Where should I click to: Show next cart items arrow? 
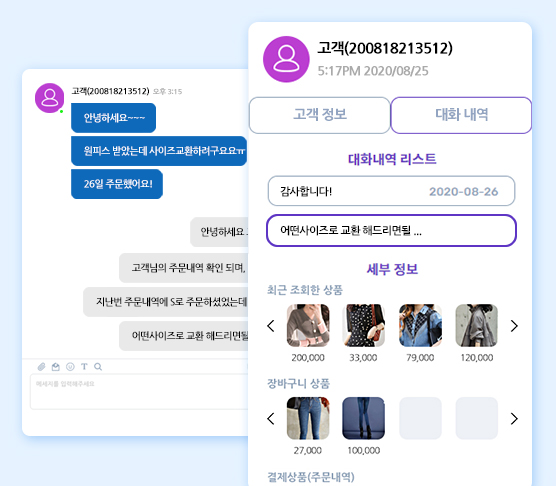pos(514,419)
